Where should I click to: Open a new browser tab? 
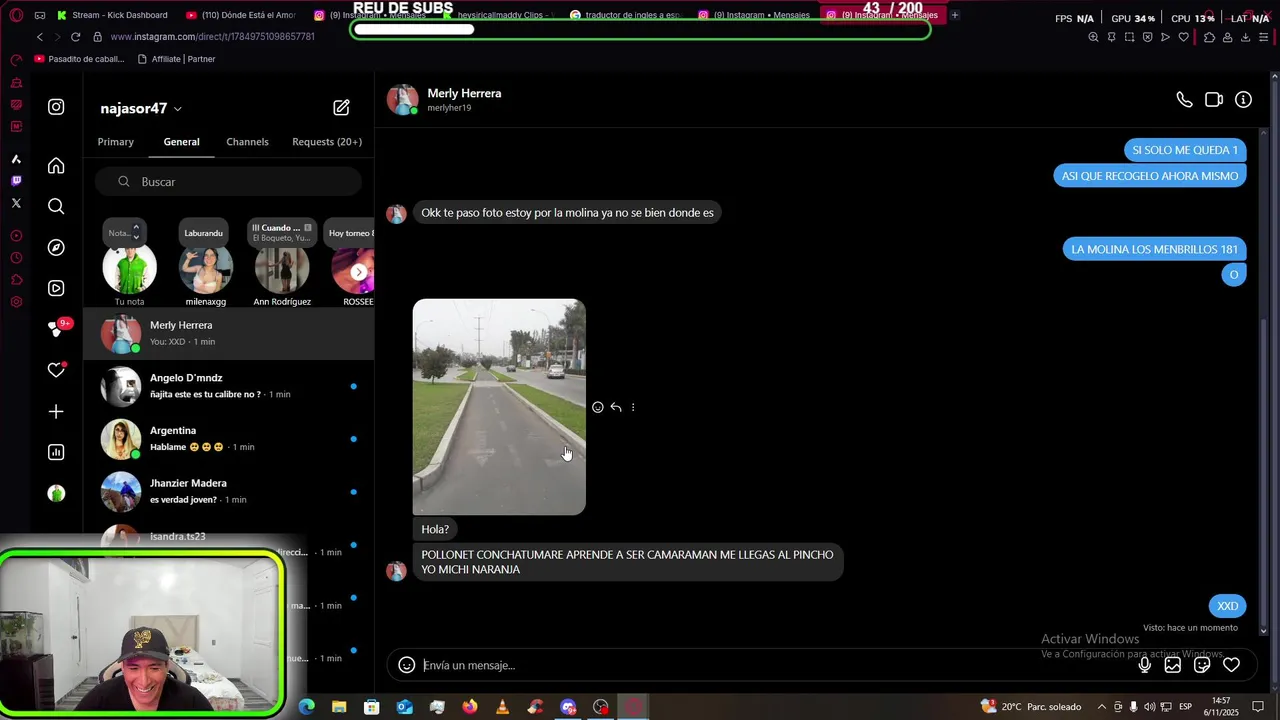pyautogui.click(x=955, y=15)
